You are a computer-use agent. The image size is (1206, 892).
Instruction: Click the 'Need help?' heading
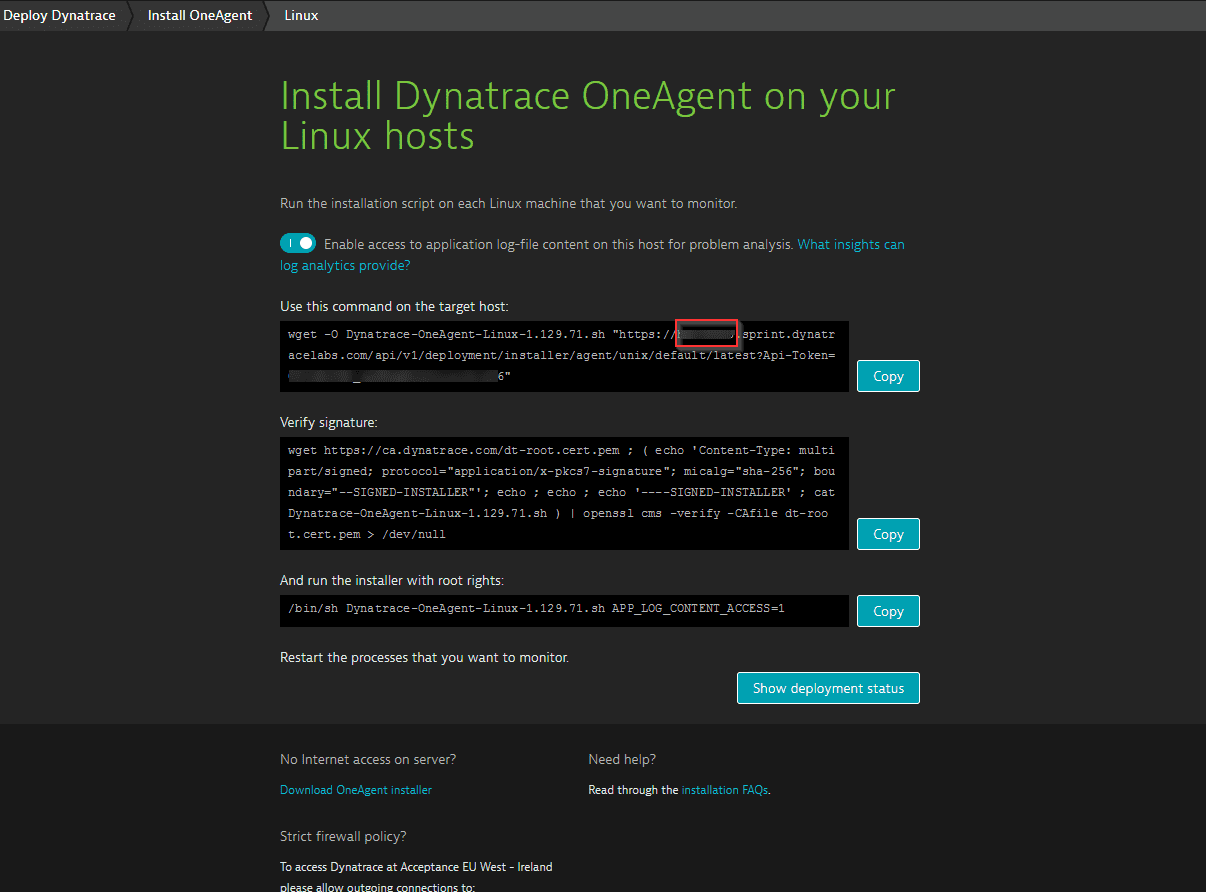[x=622, y=760]
